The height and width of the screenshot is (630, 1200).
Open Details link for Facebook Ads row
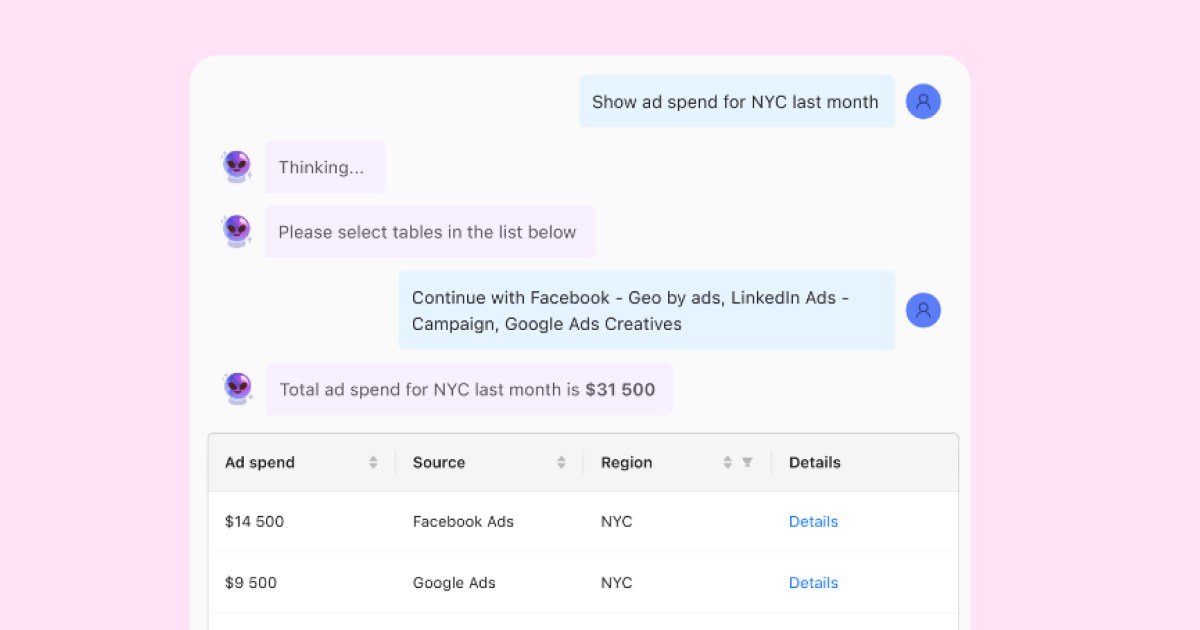tap(813, 522)
